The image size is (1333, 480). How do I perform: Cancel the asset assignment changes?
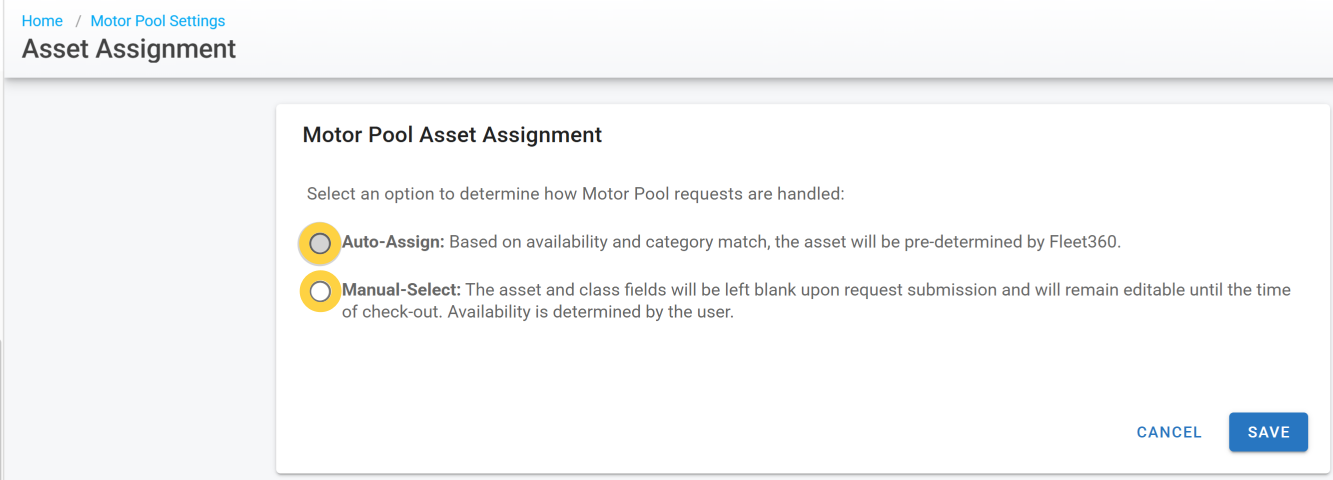tap(1169, 432)
